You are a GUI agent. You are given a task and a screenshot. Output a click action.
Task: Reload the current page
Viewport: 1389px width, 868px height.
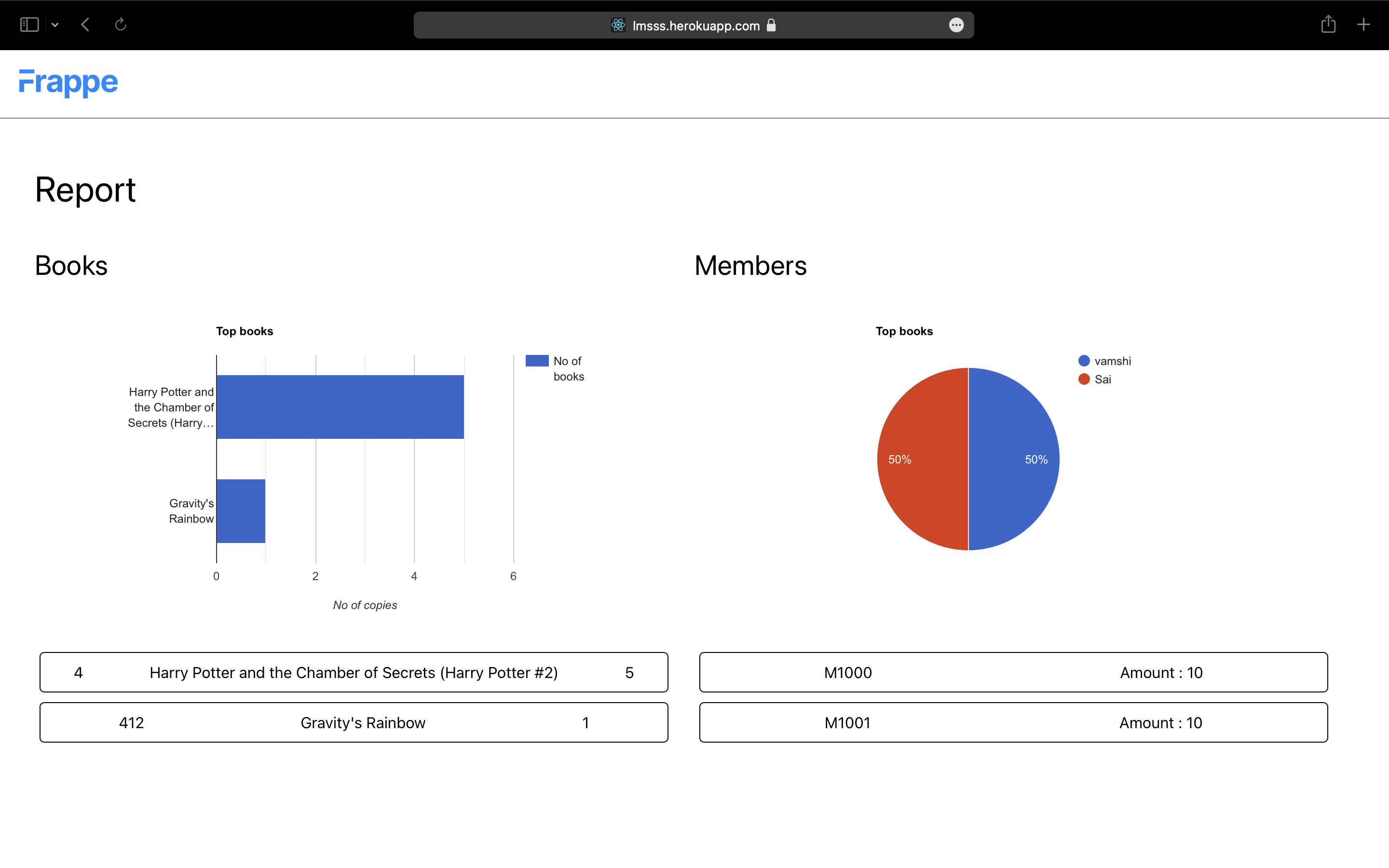click(x=121, y=24)
